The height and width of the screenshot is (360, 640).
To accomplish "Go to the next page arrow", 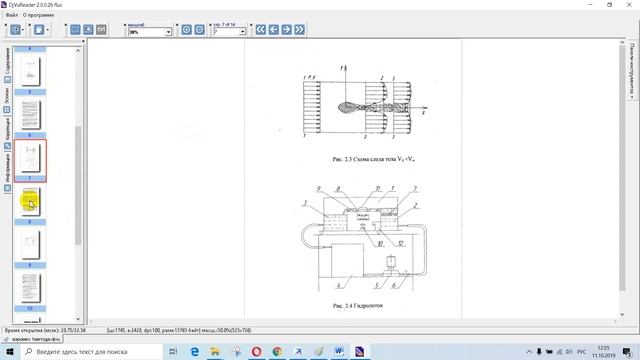I will pyautogui.click(x=287, y=30).
